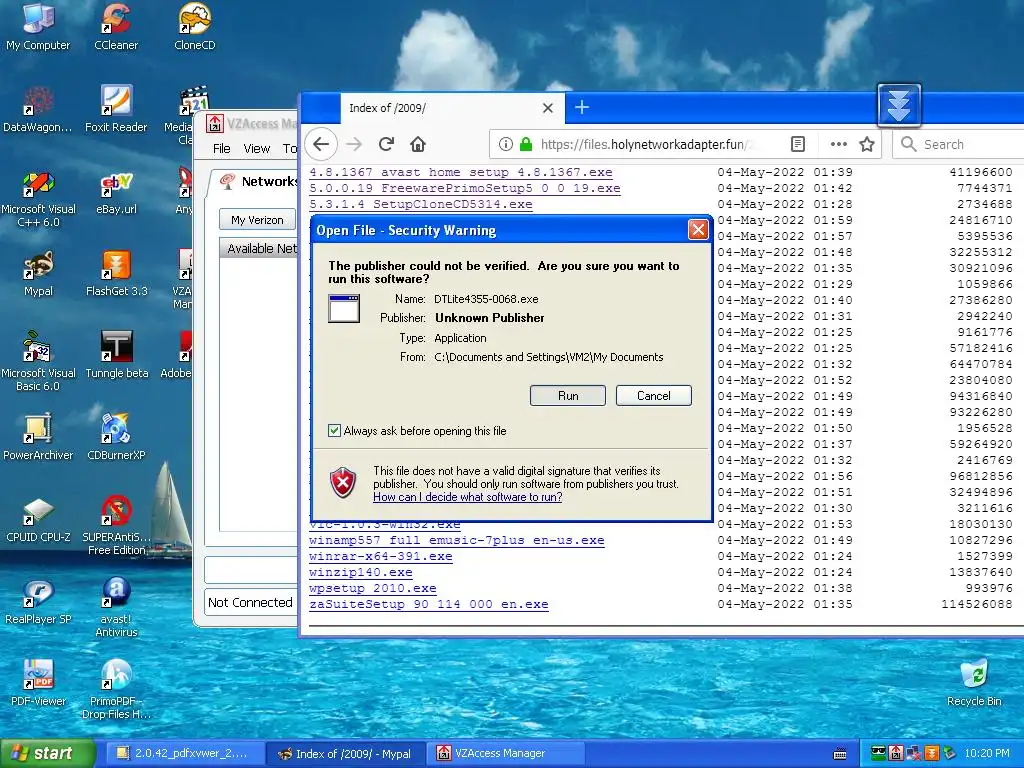Open FlashGet 3.3 desktop shortcut
This screenshot has width=1024, height=768.
116,274
